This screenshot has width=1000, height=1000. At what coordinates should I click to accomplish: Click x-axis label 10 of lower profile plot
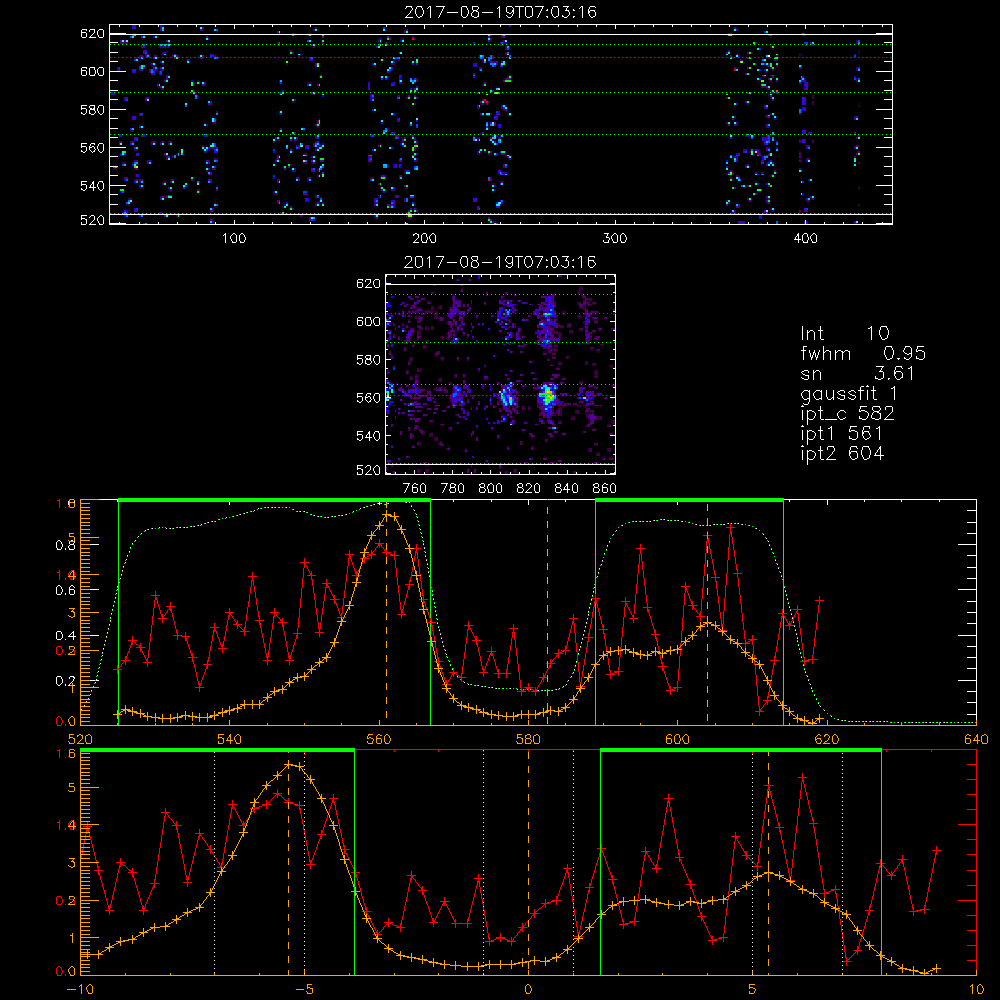coord(976,990)
